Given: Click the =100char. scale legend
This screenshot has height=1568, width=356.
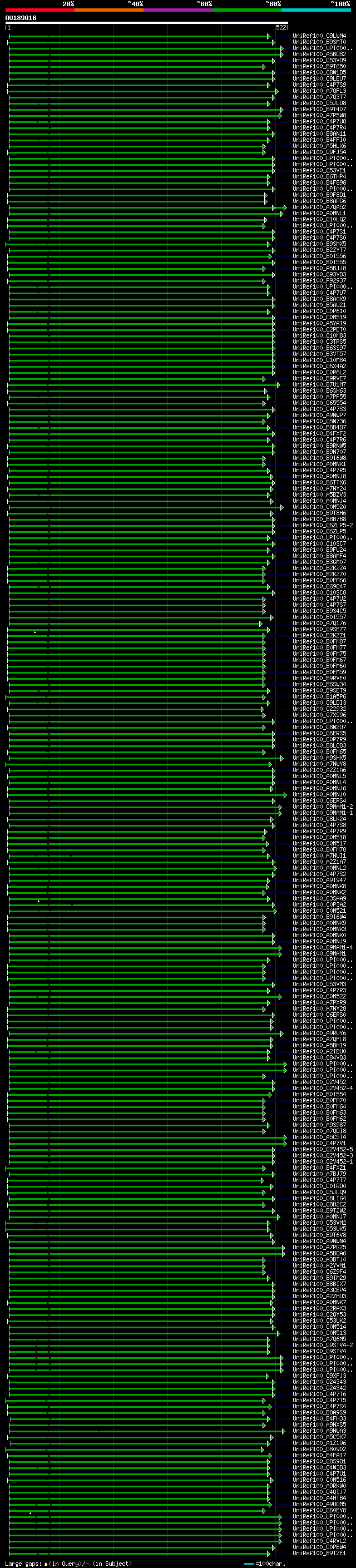Looking at the screenshot, I should pos(264,1564).
